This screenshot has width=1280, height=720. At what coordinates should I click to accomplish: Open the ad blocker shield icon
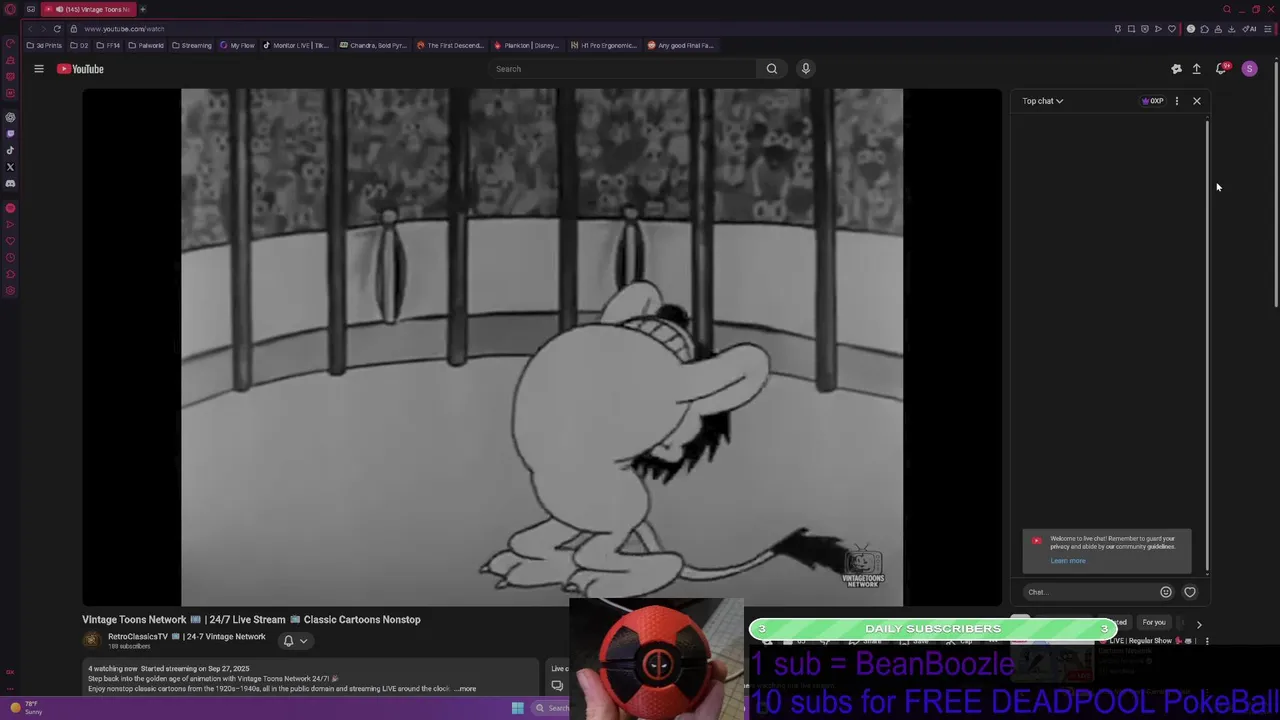point(1145,29)
